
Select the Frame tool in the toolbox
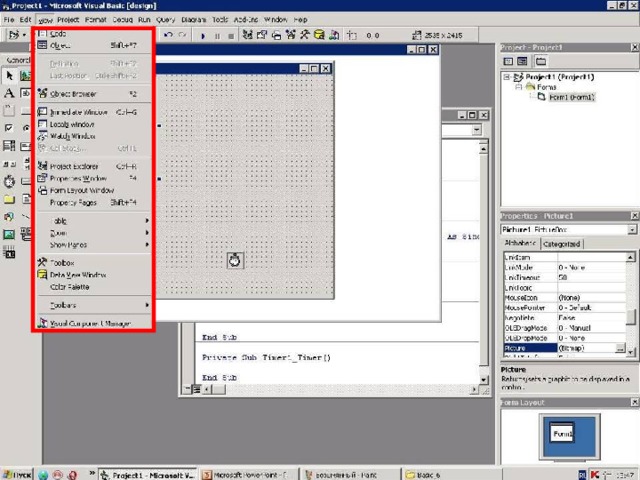tap(9, 110)
